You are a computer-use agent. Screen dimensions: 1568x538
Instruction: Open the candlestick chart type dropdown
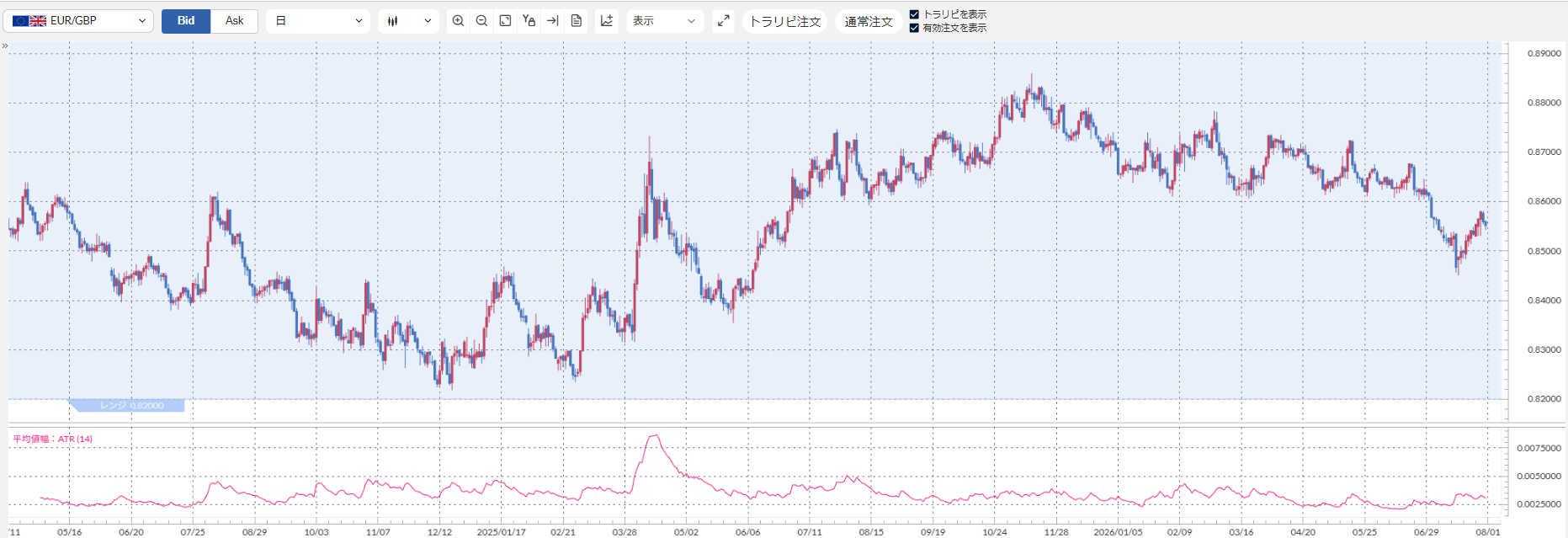409,21
